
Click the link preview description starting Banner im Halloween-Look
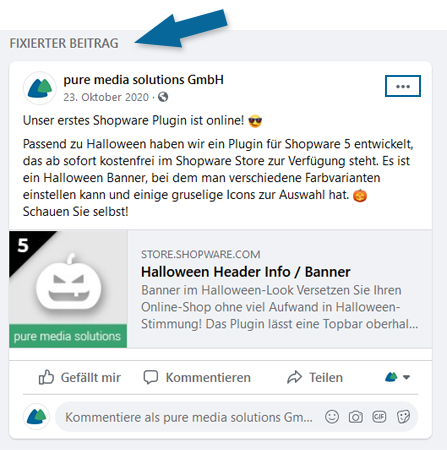point(279,307)
